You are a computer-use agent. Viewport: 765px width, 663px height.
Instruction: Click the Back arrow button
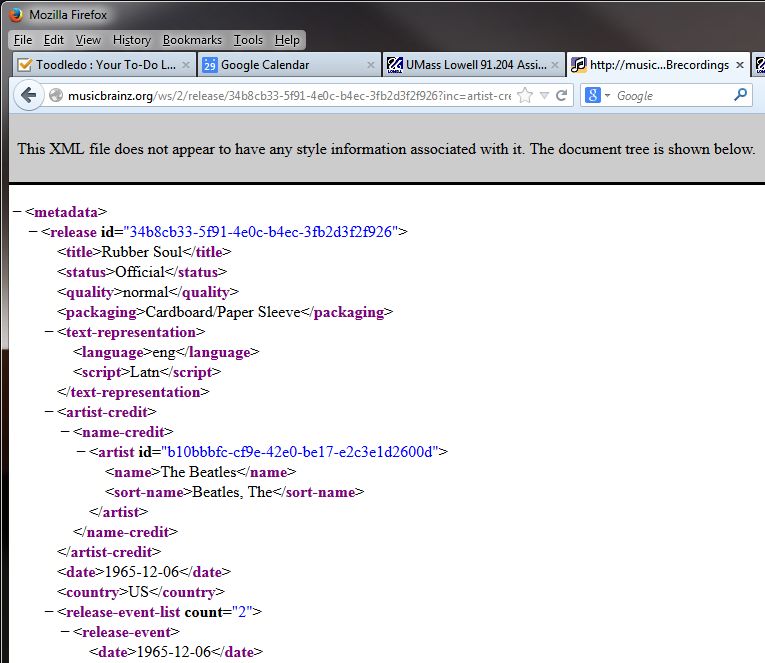click(29, 95)
